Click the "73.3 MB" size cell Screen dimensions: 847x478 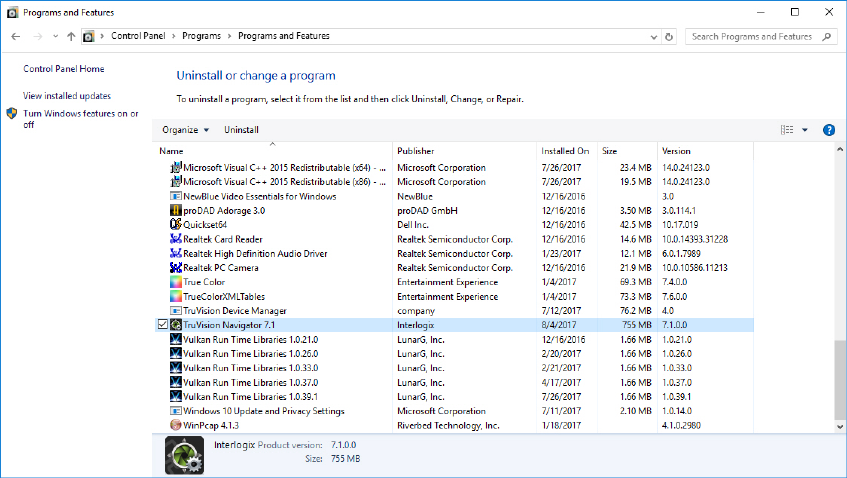(x=636, y=296)
